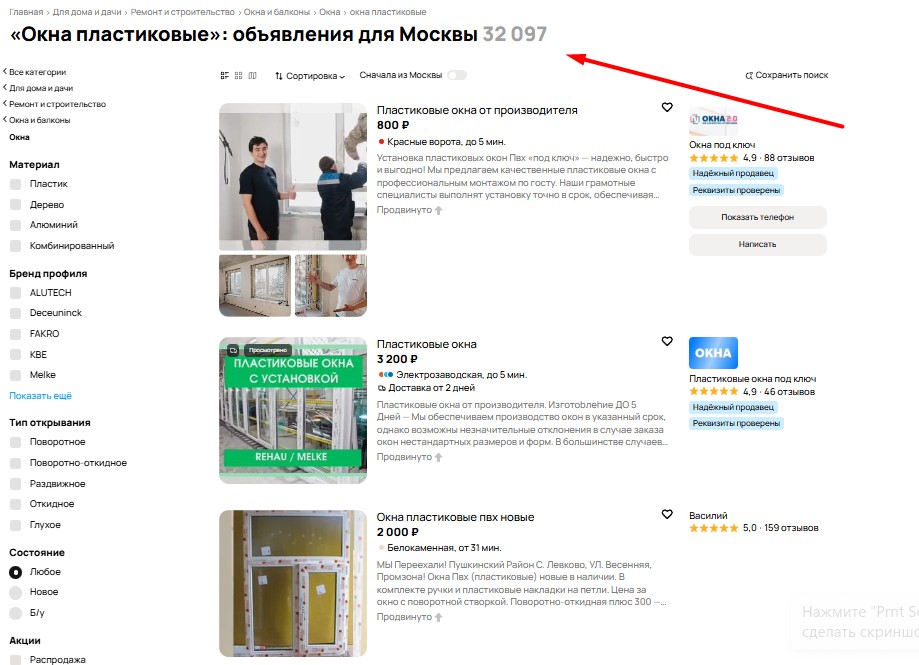Switch to map view icon
Screen dimensions: 919x665
click(253, 76)
